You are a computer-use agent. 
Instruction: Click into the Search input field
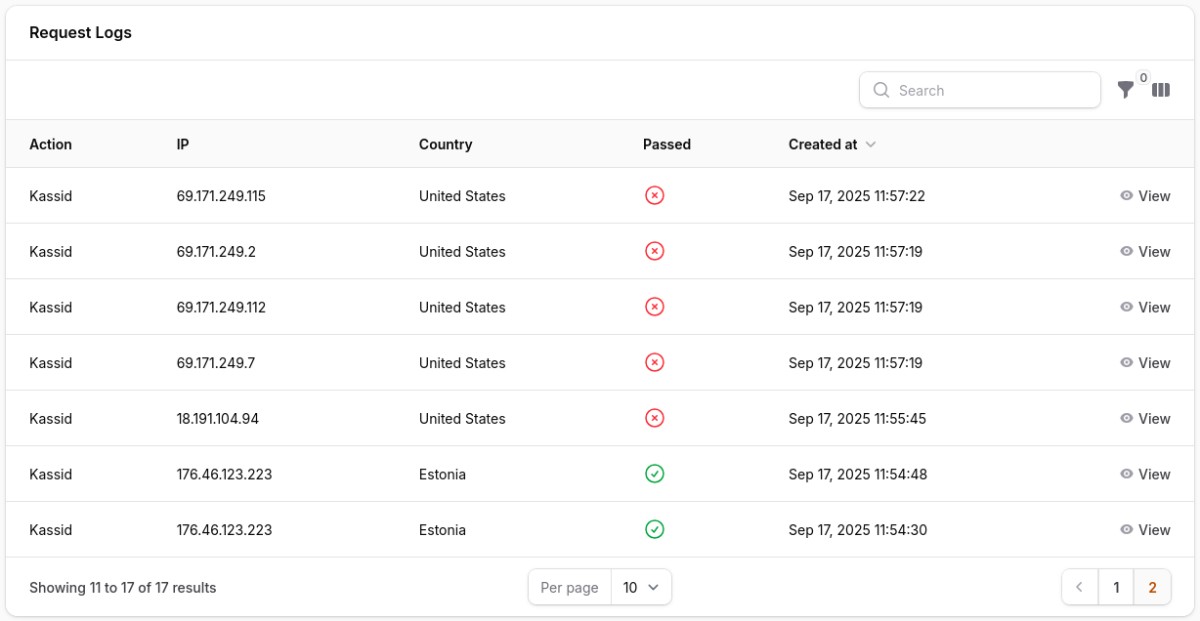pyautogui.click(x=990, y=90)
